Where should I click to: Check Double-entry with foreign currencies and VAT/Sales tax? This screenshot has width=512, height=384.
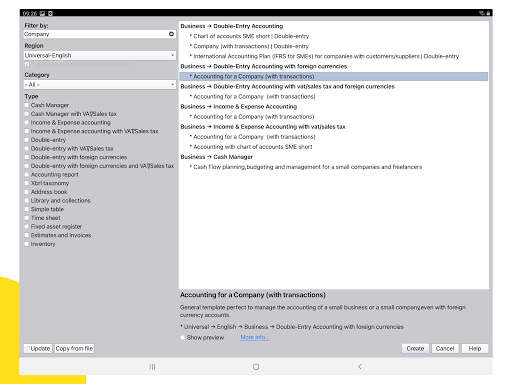click(x=27, y=166)
